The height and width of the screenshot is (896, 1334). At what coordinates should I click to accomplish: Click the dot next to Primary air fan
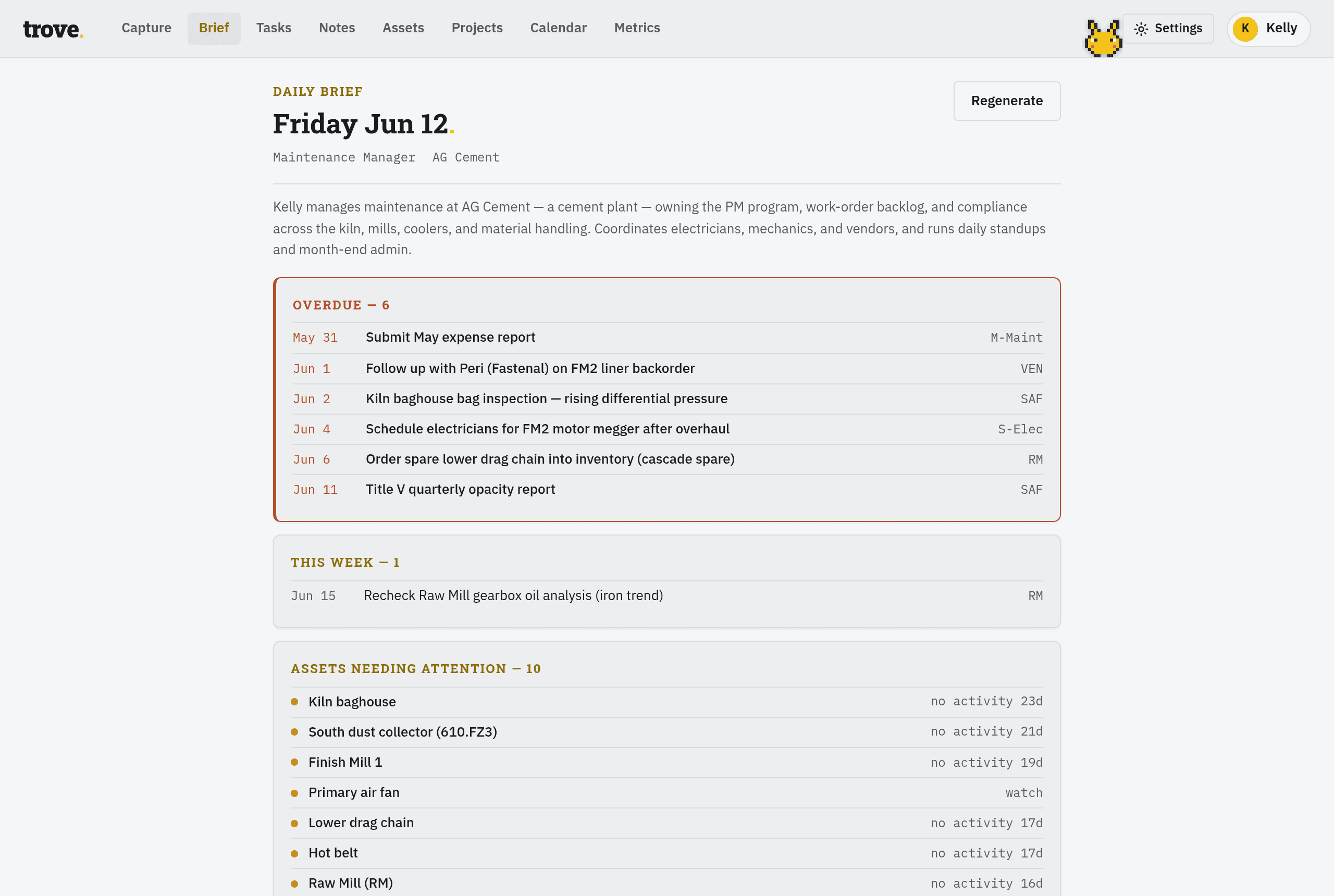coord(294,792)
